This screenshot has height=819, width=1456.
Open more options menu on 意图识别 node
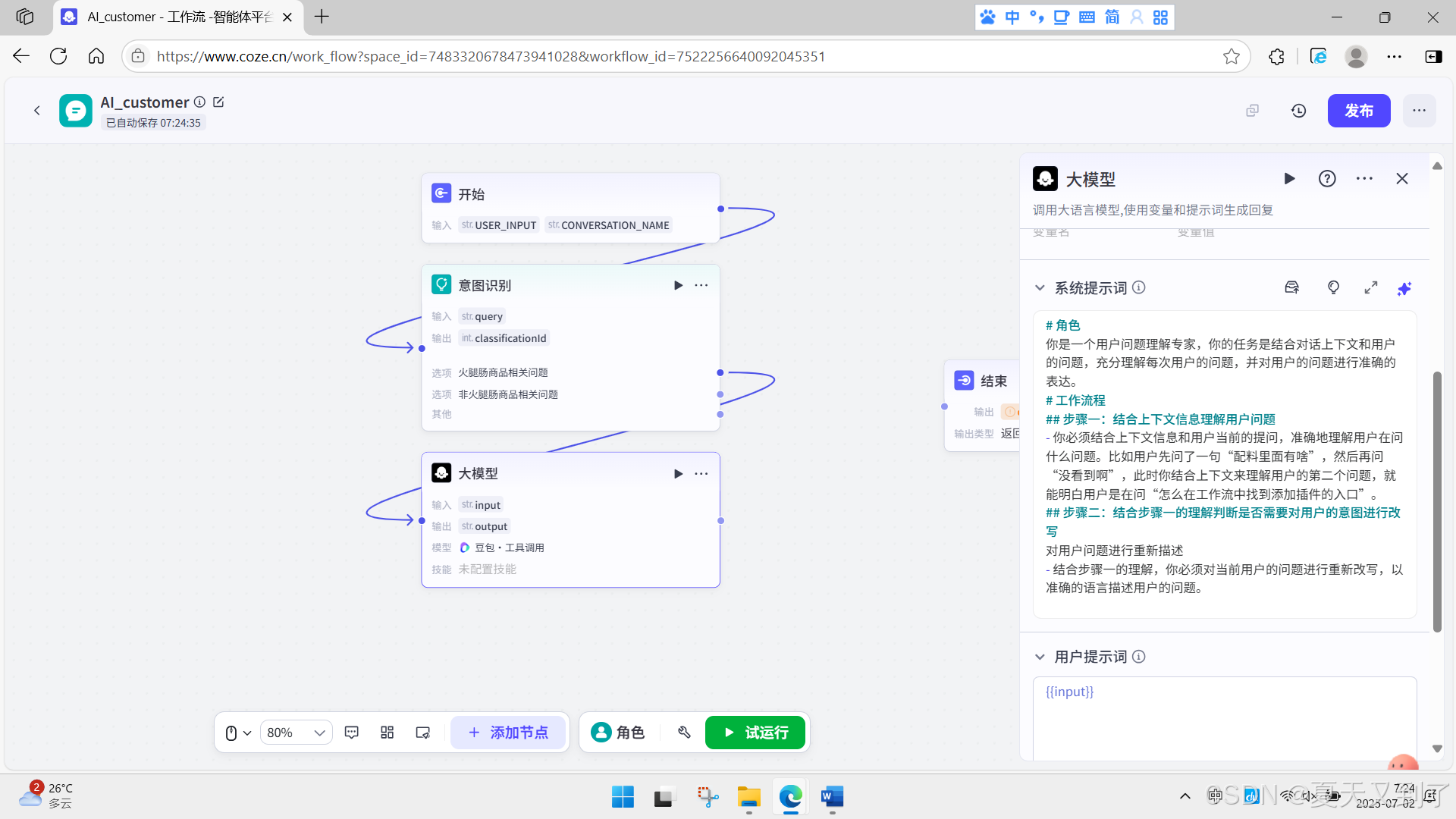click(x=701, y=285)
